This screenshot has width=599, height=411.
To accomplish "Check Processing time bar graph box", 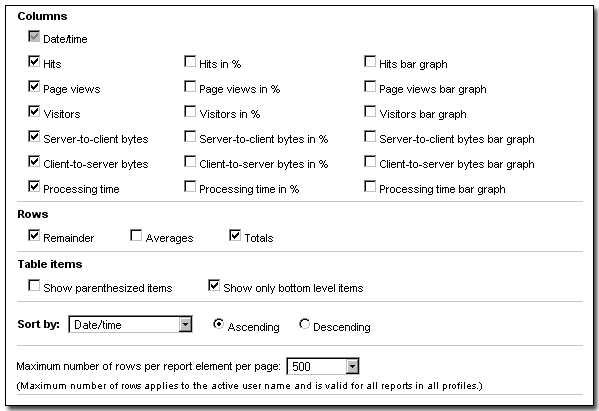I will [370, 187].
